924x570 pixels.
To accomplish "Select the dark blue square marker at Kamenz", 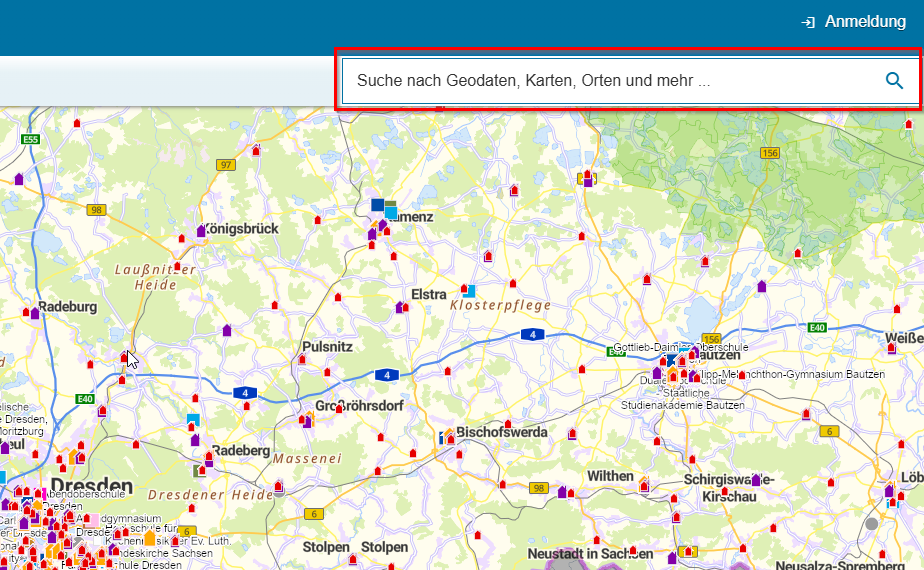I will pyautogui.click(x=377, y=205).
